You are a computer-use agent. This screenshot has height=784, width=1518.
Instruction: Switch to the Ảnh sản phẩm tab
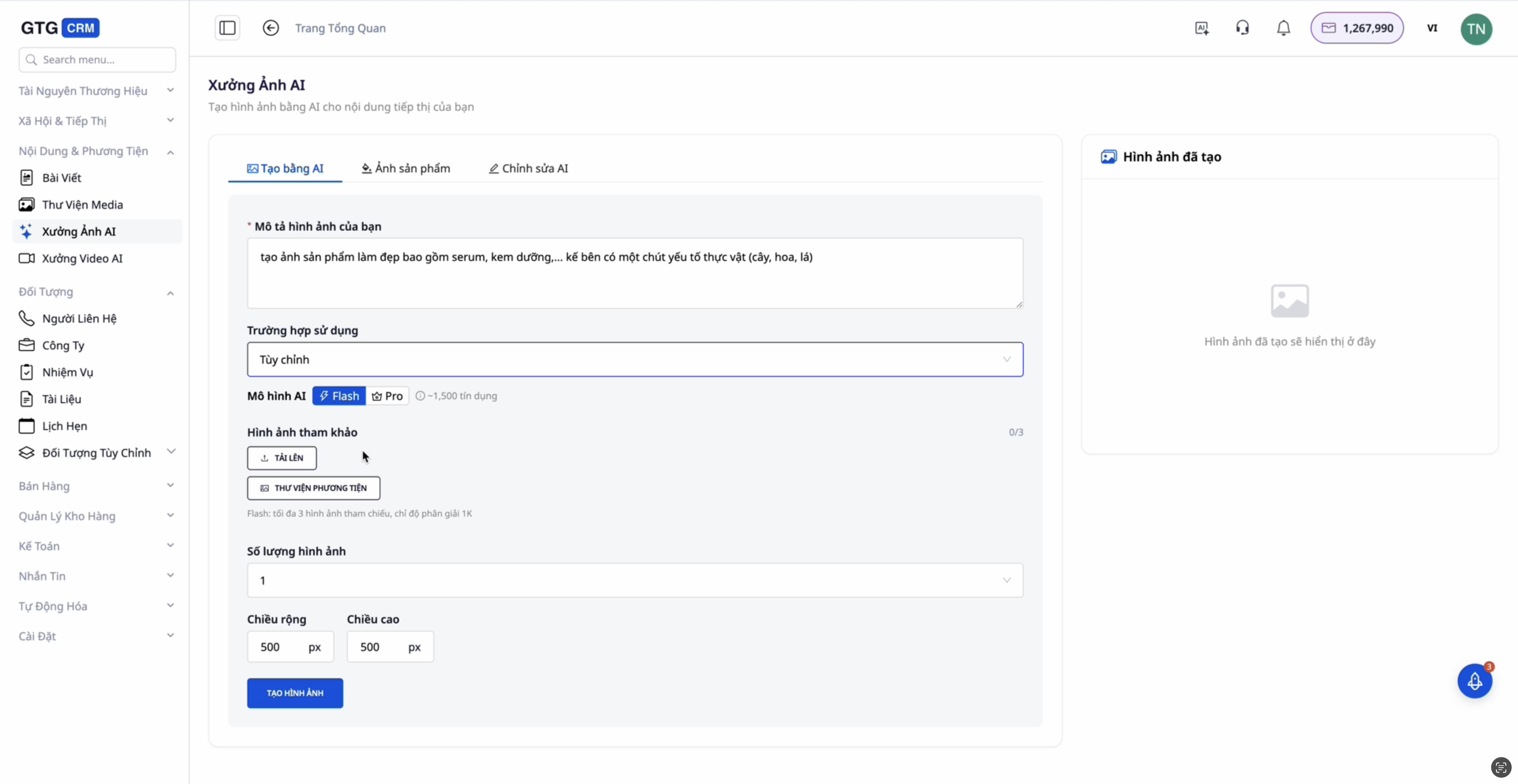point(406,168)
